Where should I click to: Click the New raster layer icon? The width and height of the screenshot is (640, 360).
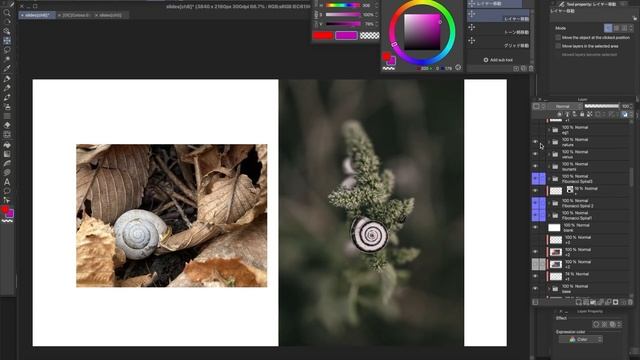pyautogui.click(x=578, y=302)
